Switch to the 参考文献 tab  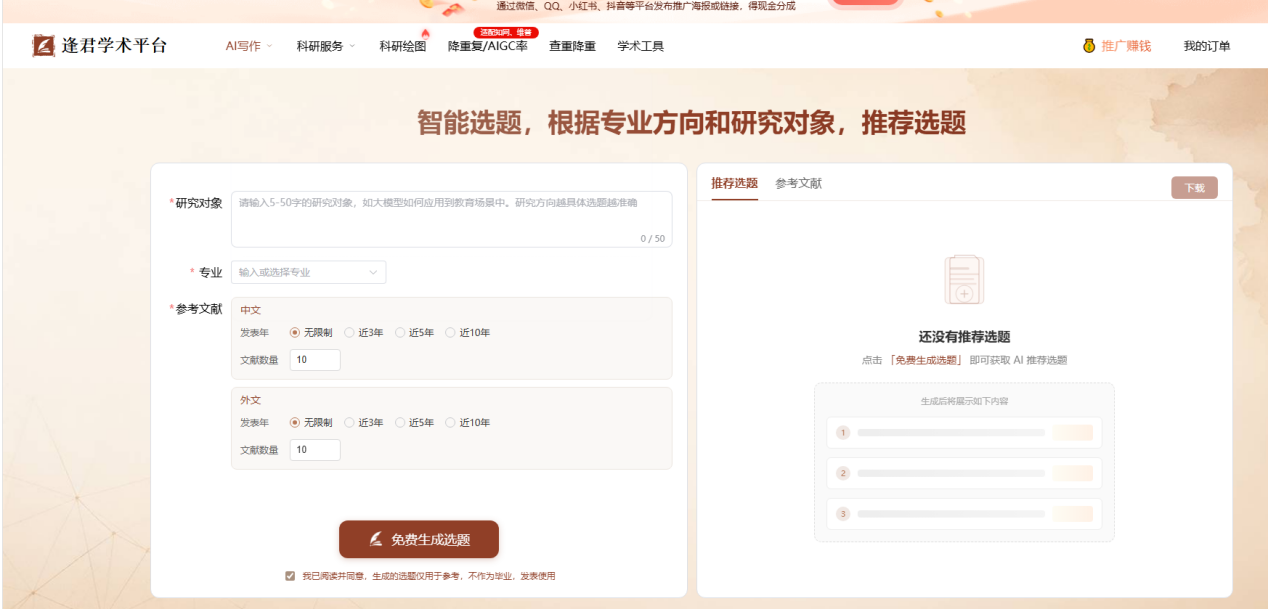click(x=799, y=183)
